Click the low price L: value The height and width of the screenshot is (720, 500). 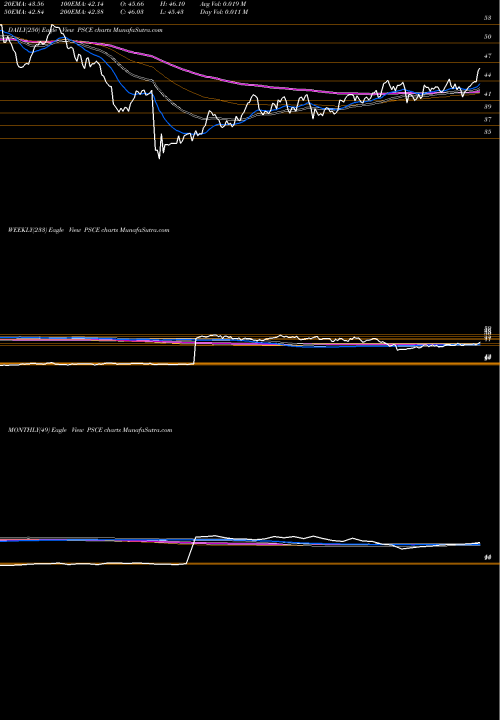pos(174,12)
